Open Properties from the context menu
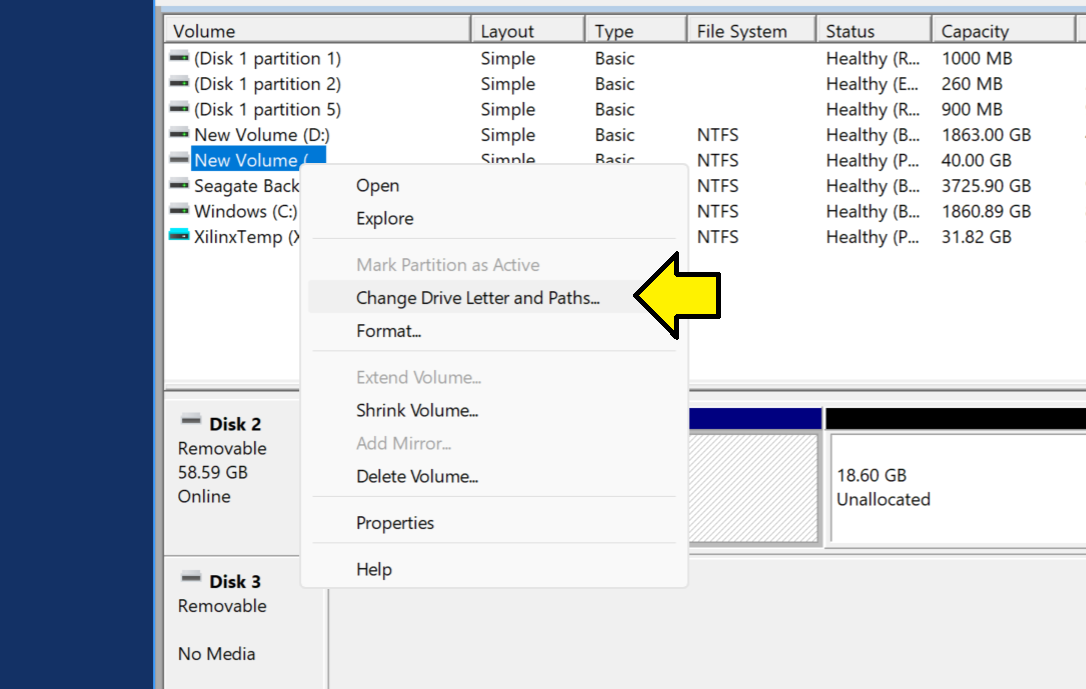This screenshot has height=689, width=1086. tap(395, 523)
